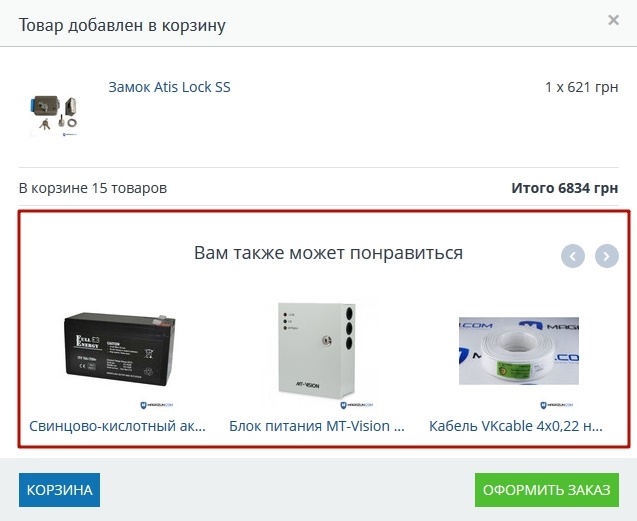Open the Кабель VKcable 4x0,22 link
The height and width of the screenshot is (521, 637).
pyautogui.click(x=516, y=426)
